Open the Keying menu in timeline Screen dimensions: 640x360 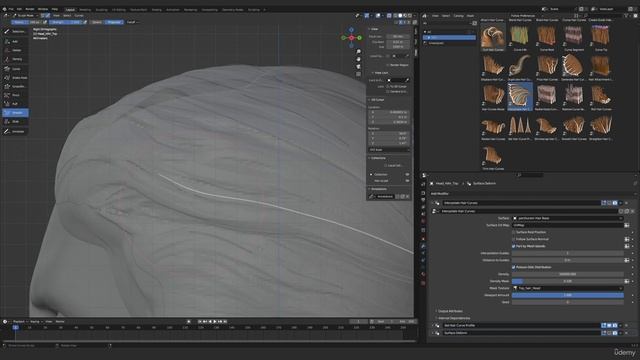(35, 322)
